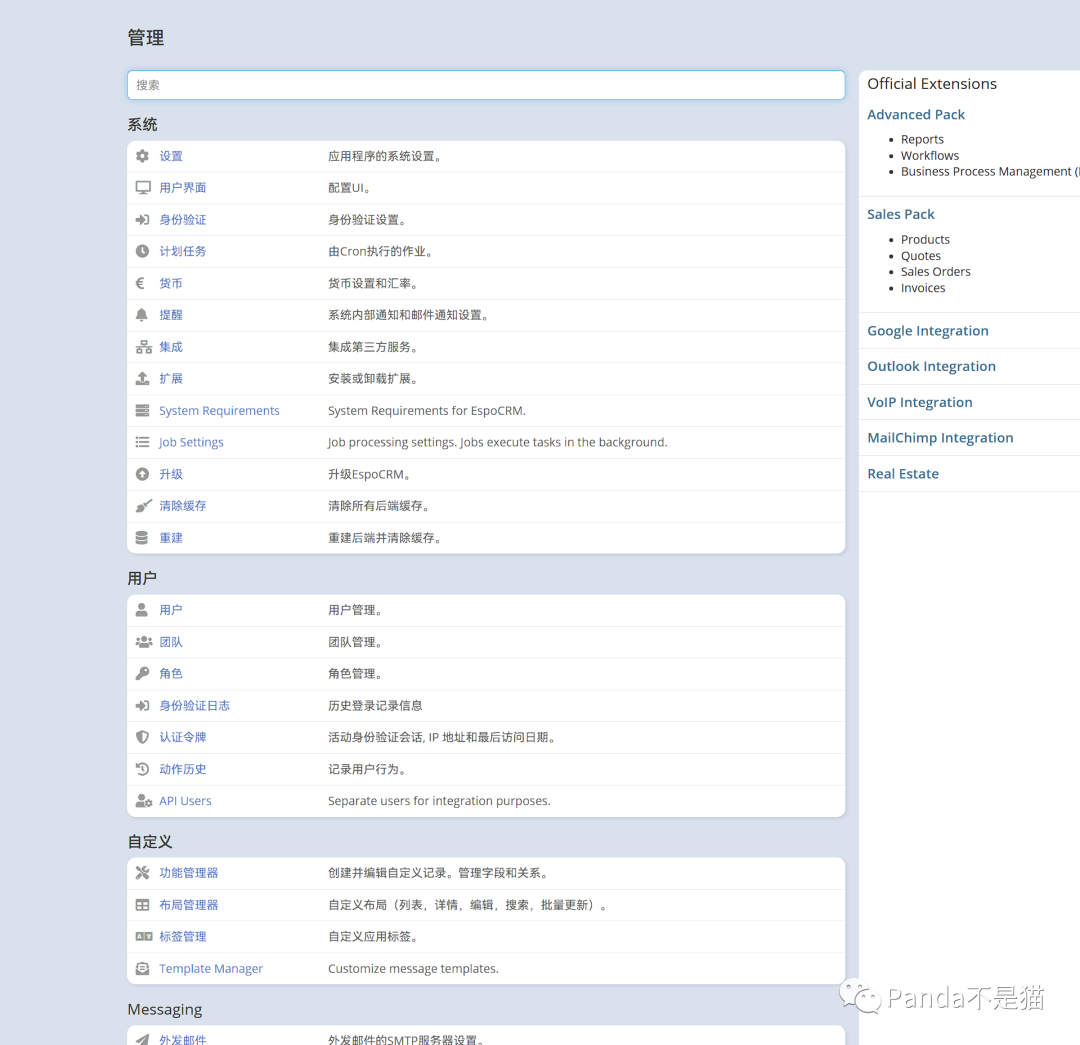Open the 动作历史 link
Viewport: 1080px width, 1045px height.
click(183, 769)
